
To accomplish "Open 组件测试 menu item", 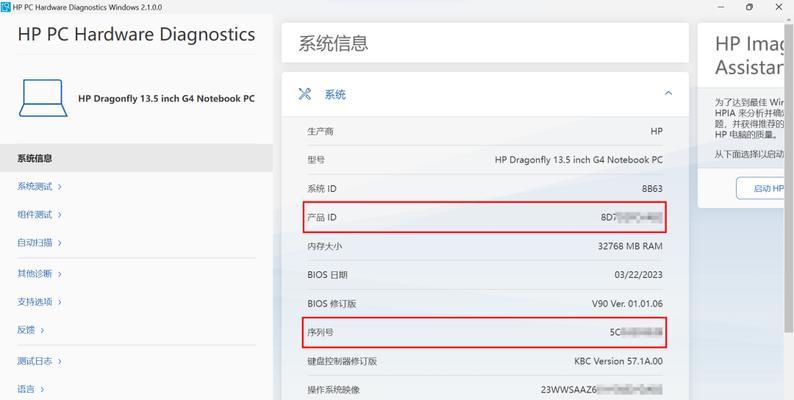I will pyautogui.click(x=39, y=215).
